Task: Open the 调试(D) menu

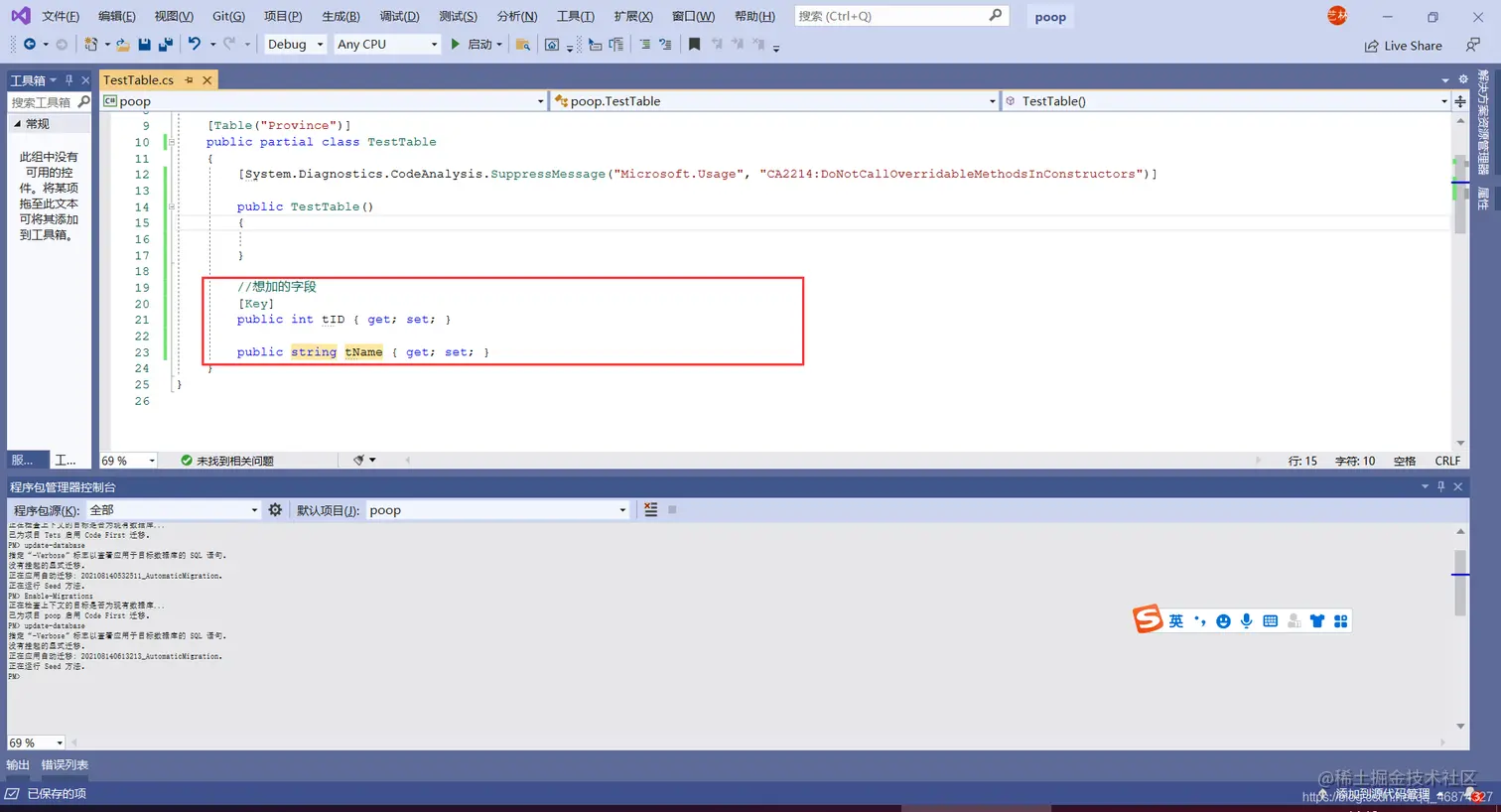Action: coord(399,16)
